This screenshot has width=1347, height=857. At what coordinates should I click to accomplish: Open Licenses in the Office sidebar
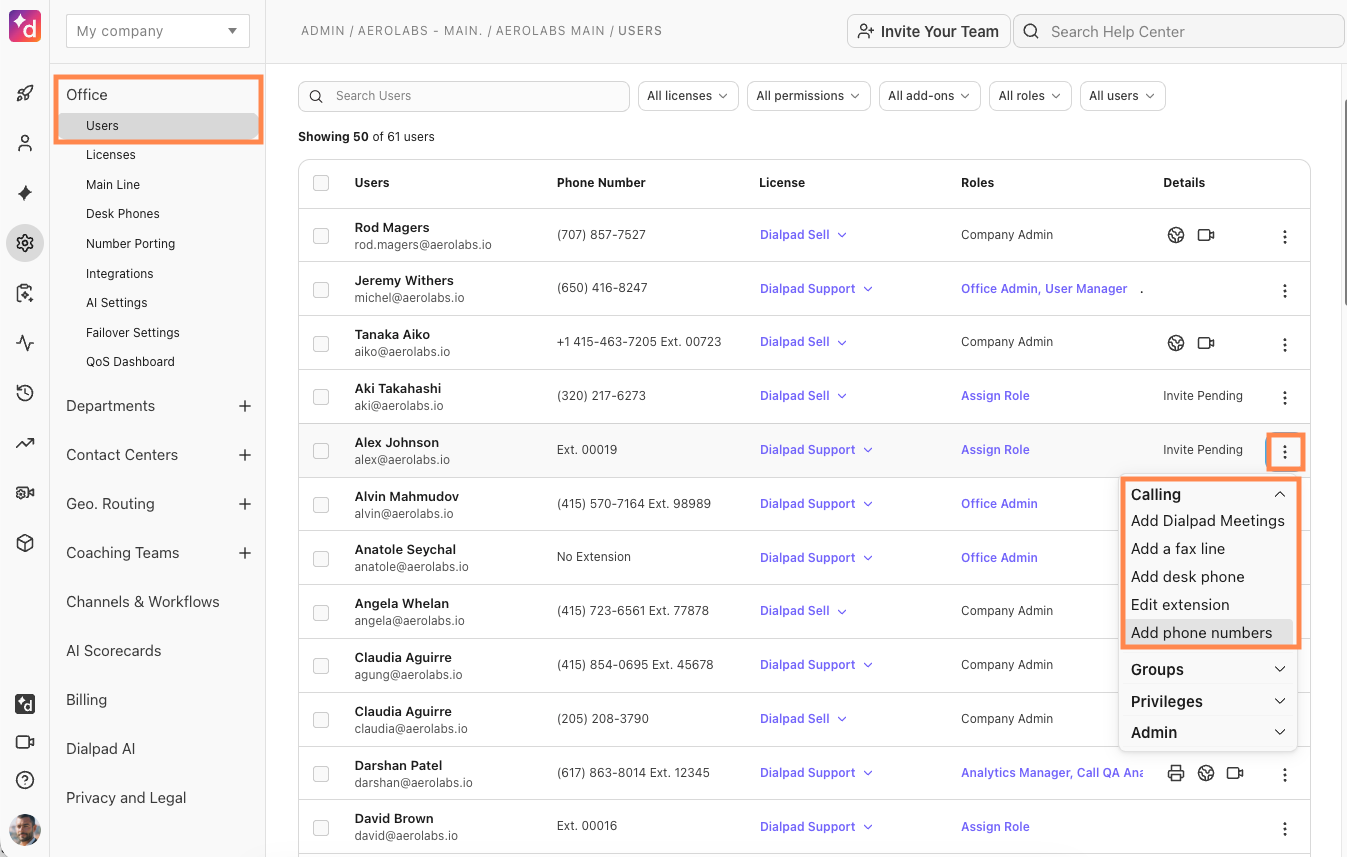tap(111, 155)
